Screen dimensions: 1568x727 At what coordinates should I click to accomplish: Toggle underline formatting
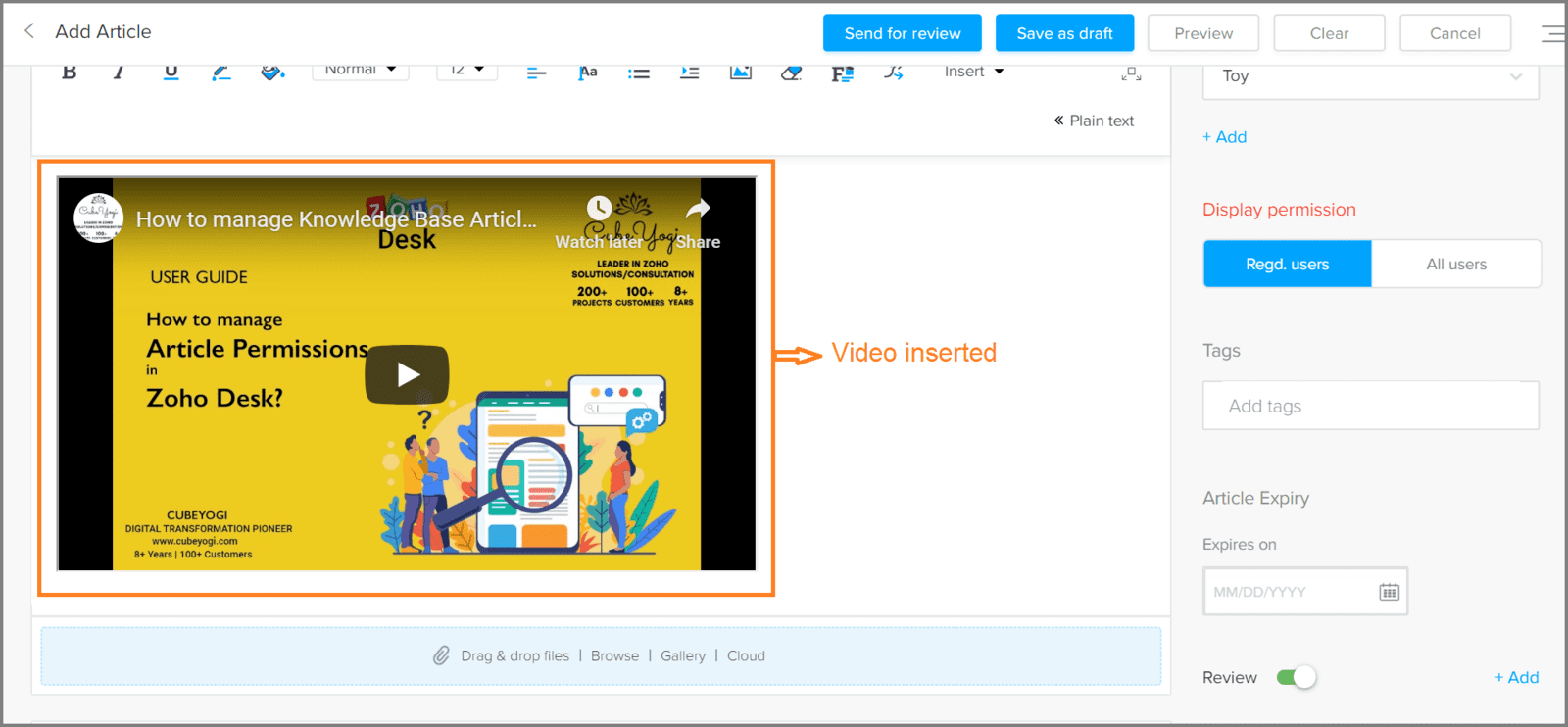click(171, 73)
